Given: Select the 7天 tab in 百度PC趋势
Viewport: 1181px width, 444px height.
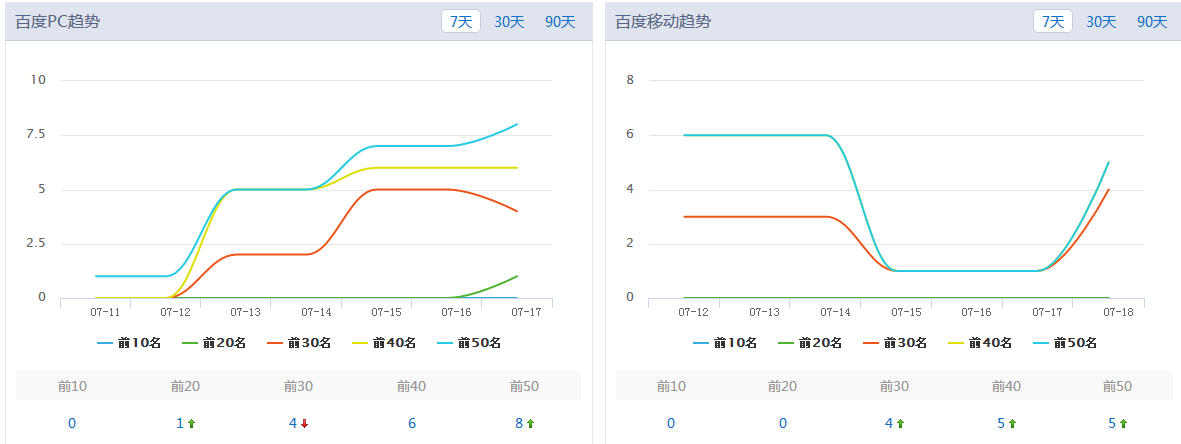Looking at the screenshot, I should click(x=460, y=21).
